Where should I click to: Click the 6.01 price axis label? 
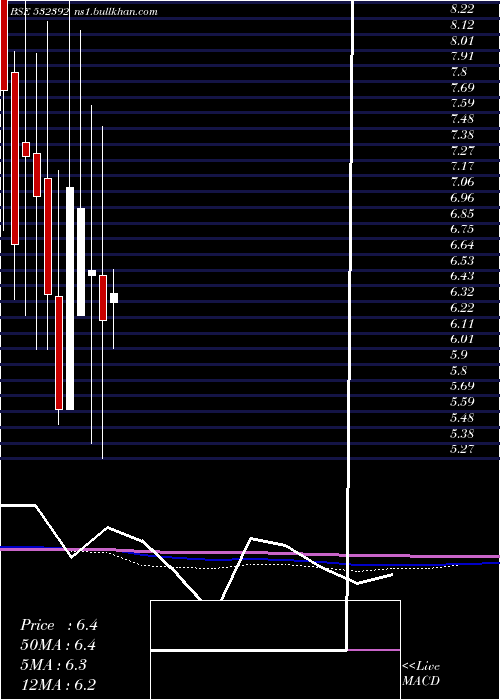(462, 339)
